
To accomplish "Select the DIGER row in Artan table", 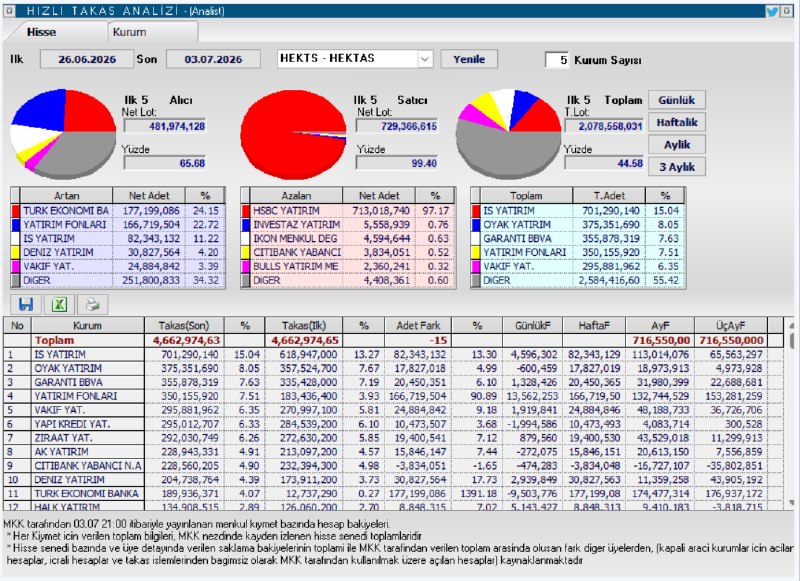I will pyautogui.click(x=118, y=281).
